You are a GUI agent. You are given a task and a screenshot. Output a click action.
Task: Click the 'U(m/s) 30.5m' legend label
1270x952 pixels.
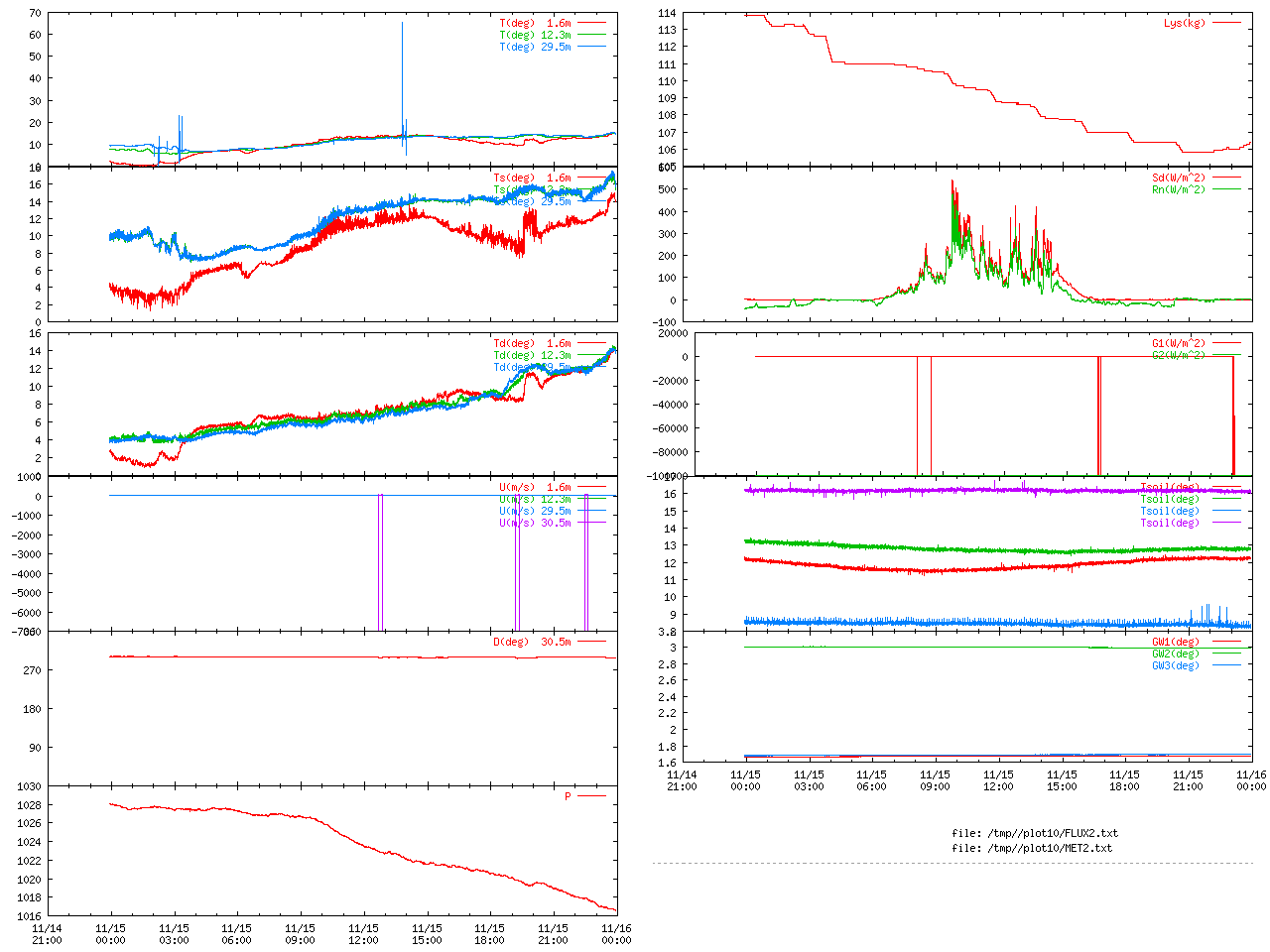pos(535,523)
